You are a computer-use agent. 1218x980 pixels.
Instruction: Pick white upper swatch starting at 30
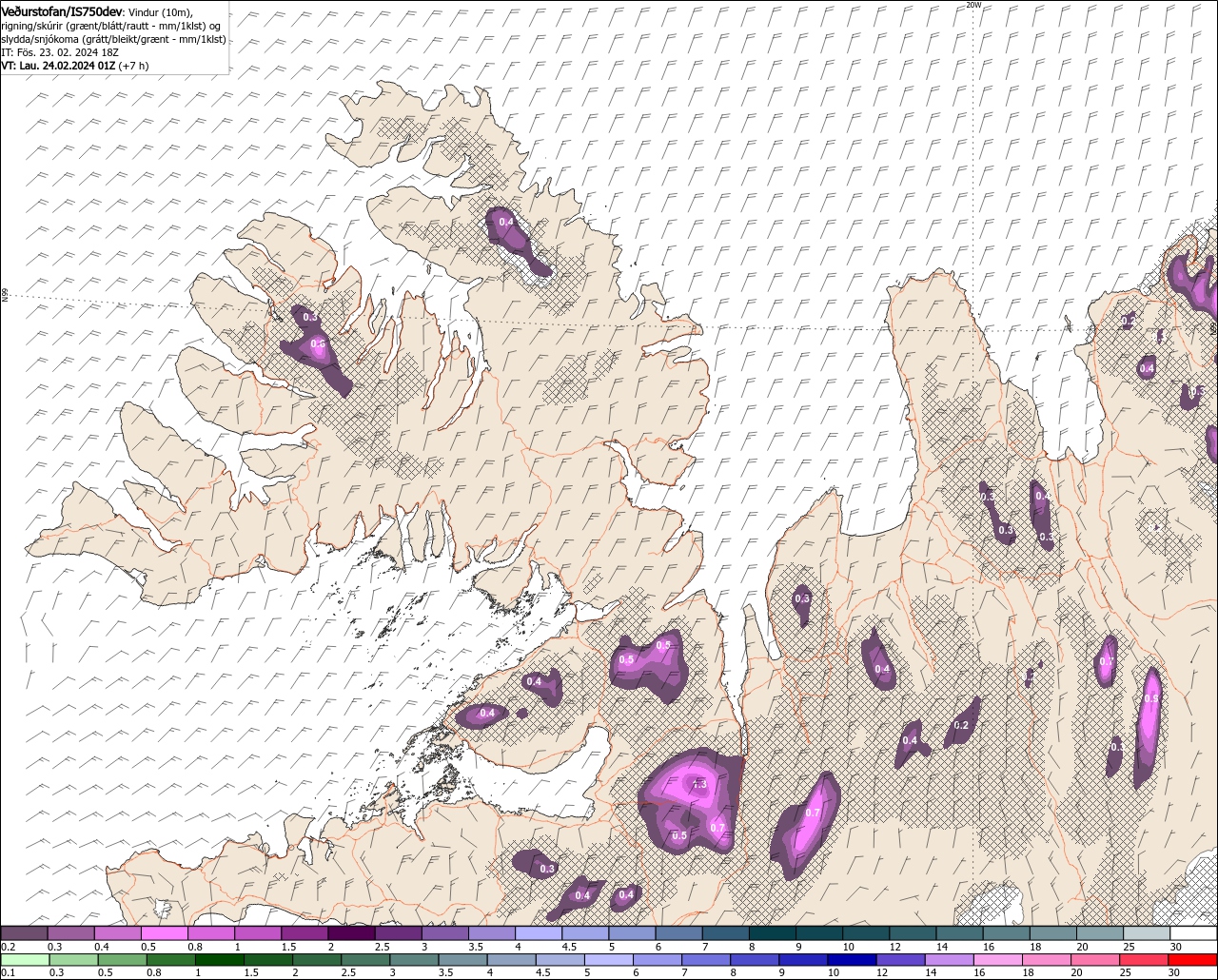click(x=1193, y=933)
